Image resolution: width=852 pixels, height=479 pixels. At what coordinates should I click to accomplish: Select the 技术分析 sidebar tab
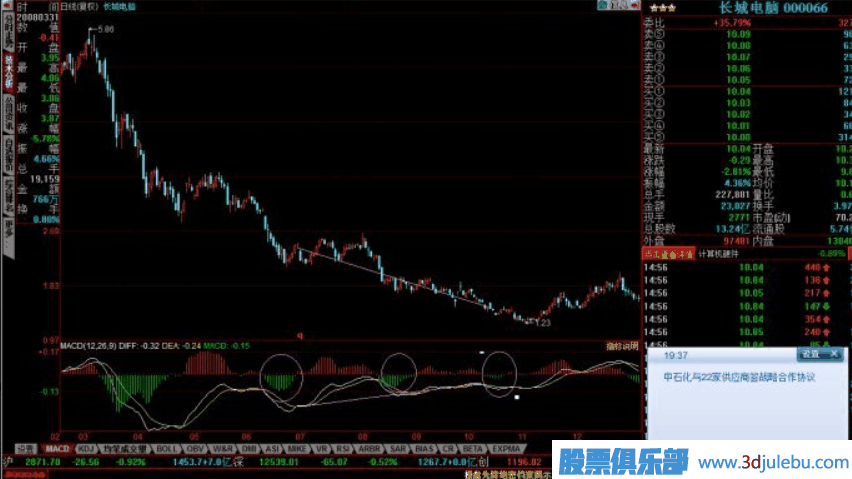click(8, 72)
